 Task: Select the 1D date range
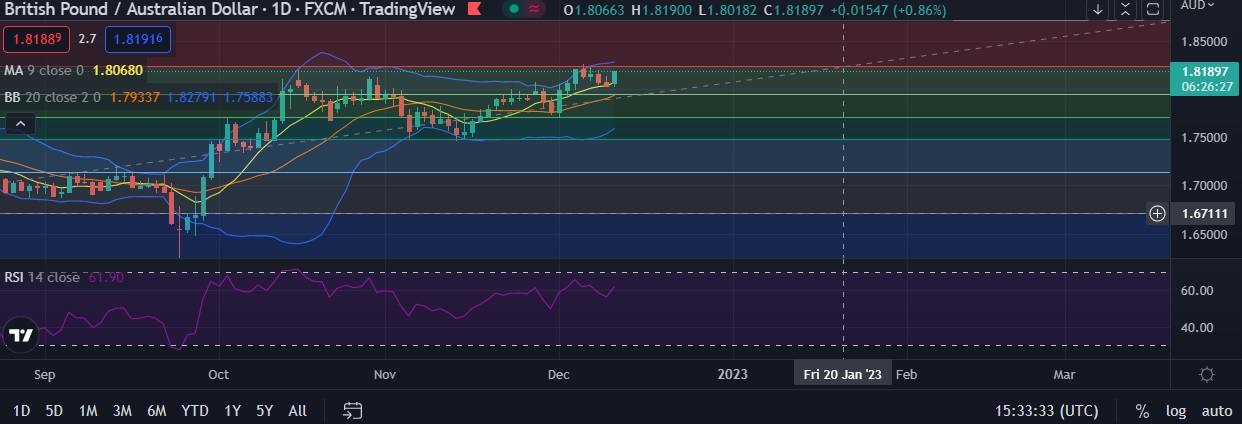21,411
